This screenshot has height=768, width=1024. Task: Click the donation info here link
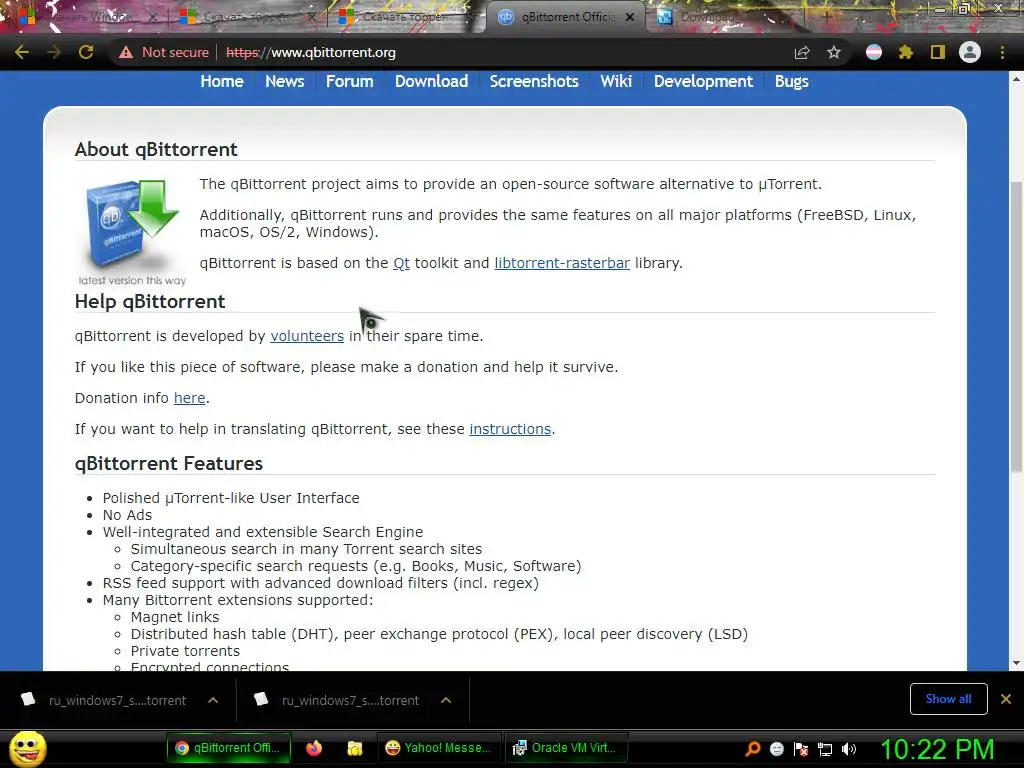pyautogui.click(x=189, y=398)
